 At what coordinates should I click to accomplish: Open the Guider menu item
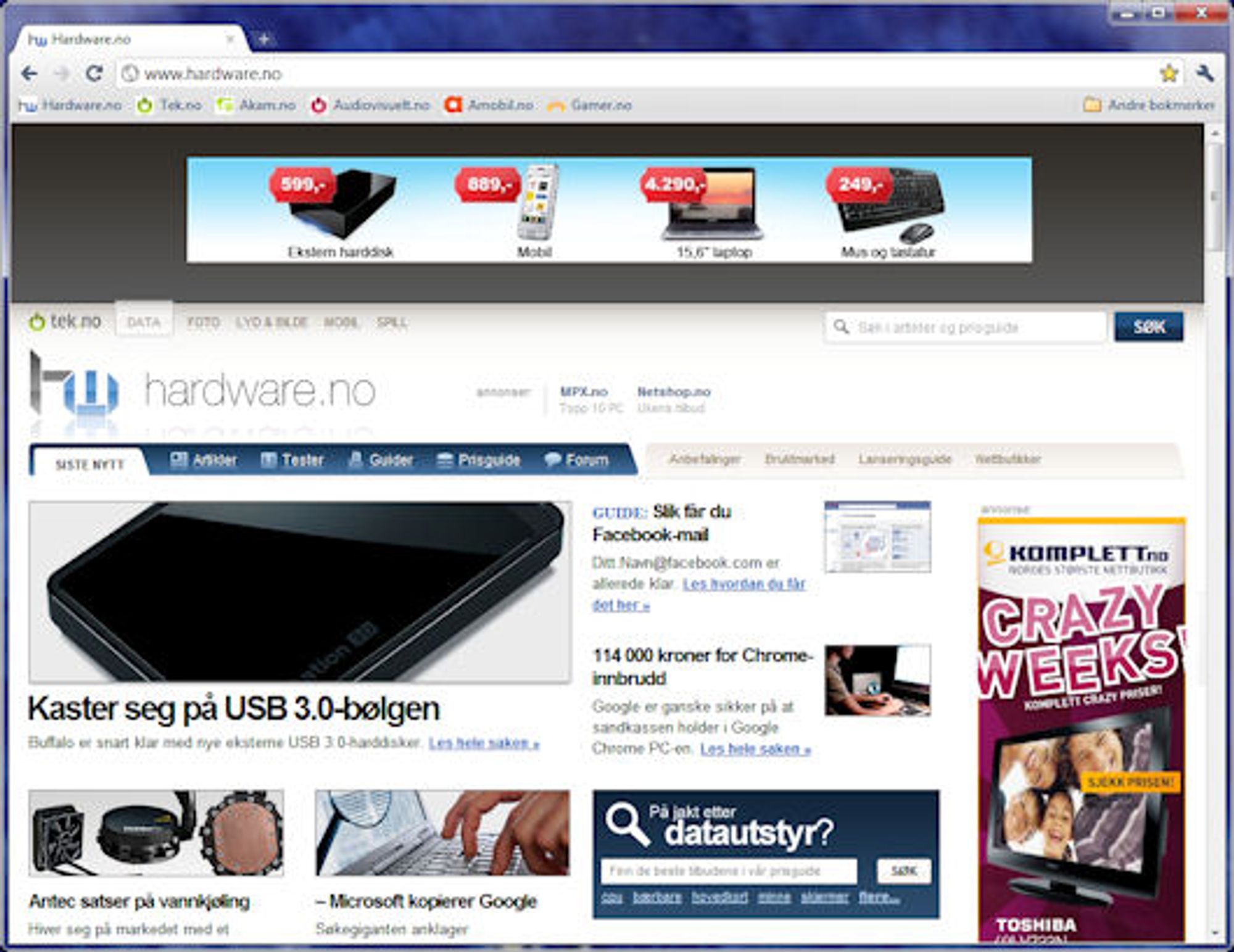click(381, 460)
